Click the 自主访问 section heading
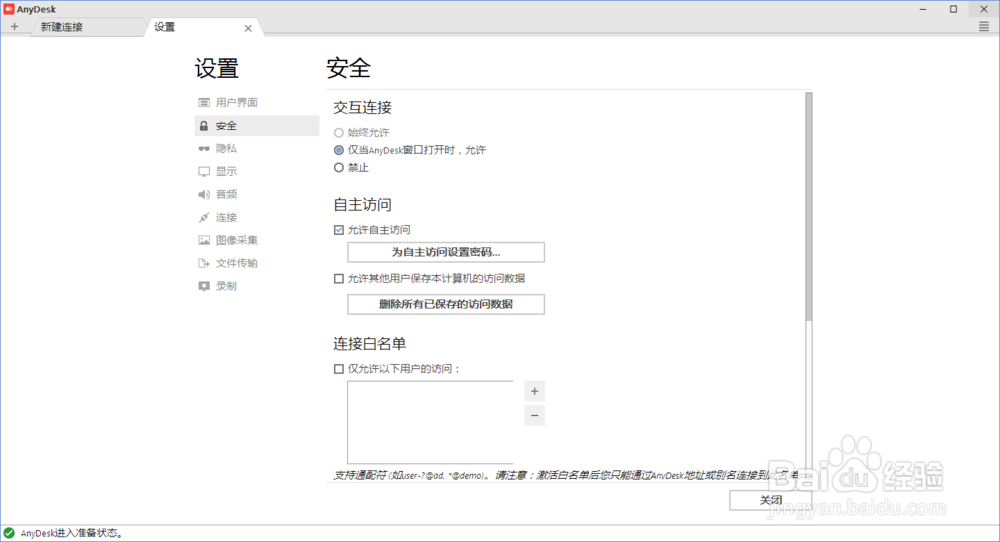The width and height of the screenshot is (1000, 542). tap(362, 205)
